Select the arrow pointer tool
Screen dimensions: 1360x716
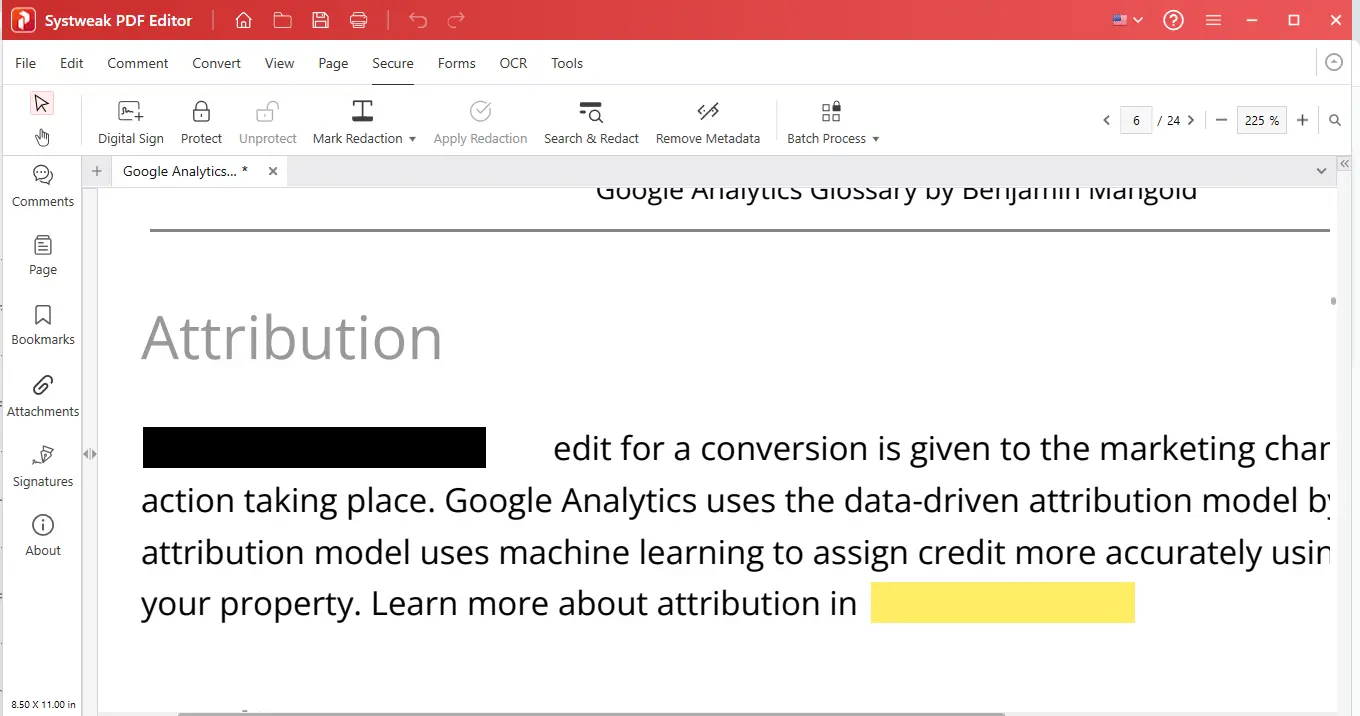coord(41,103)
